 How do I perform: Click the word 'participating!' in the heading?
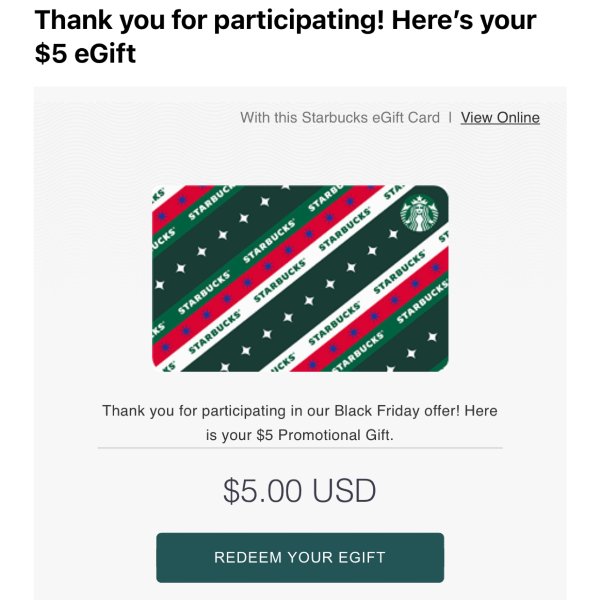pos(299,20)
